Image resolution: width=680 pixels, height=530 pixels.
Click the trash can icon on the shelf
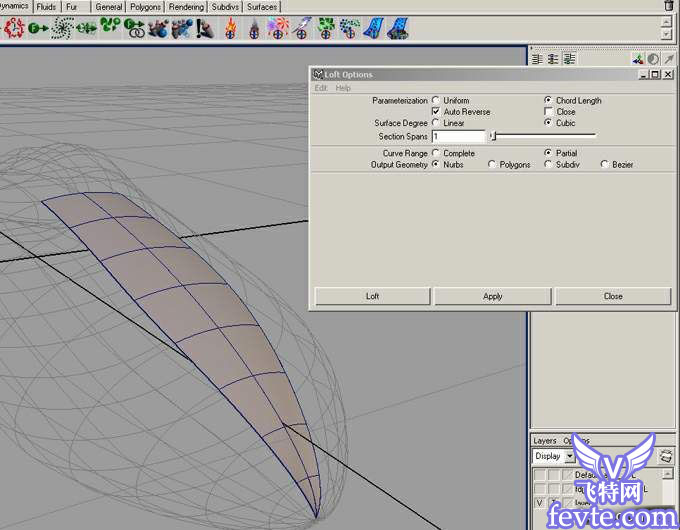(668, 6)
